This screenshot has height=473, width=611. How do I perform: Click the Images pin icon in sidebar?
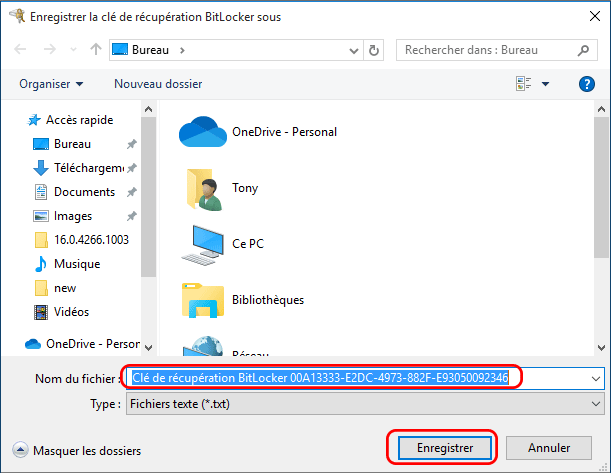(132, 216)
